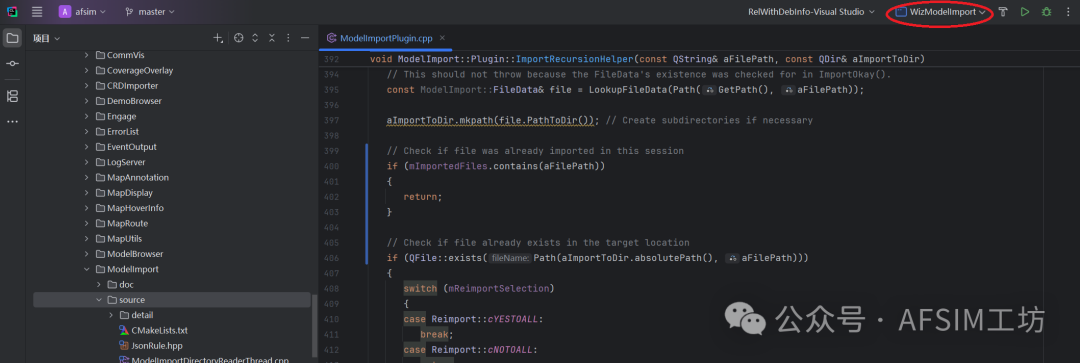
Task: Click line number 406 in gutter
Action: click(331, 258)
